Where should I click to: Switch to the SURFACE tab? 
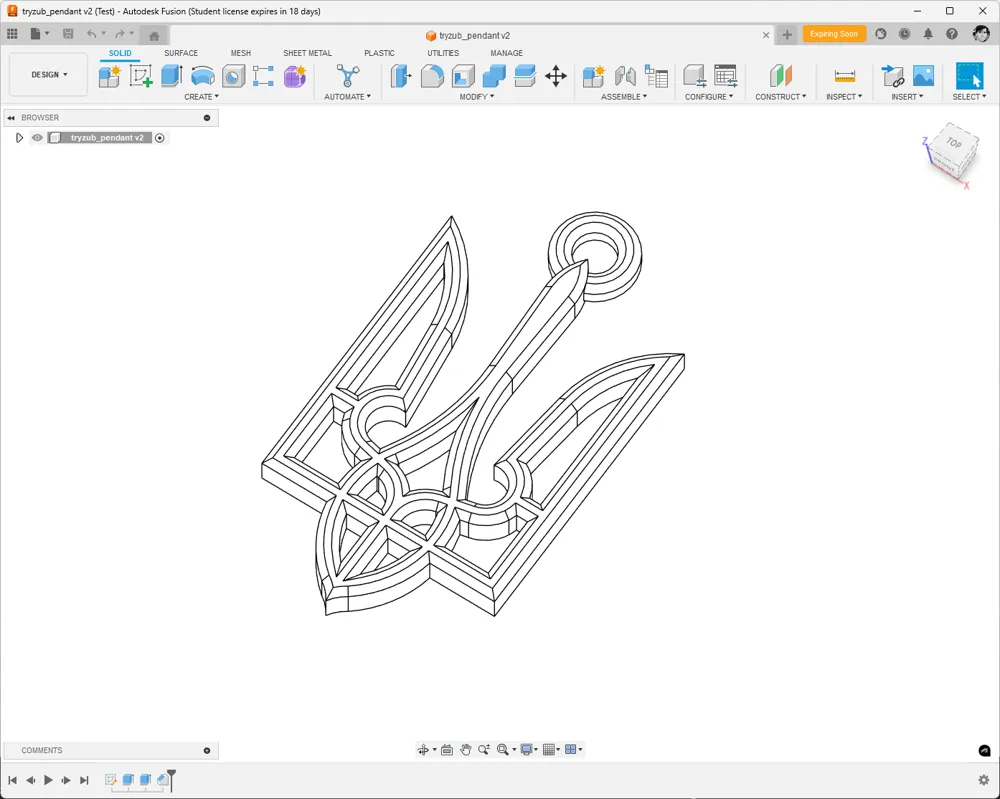pos(181,53)
